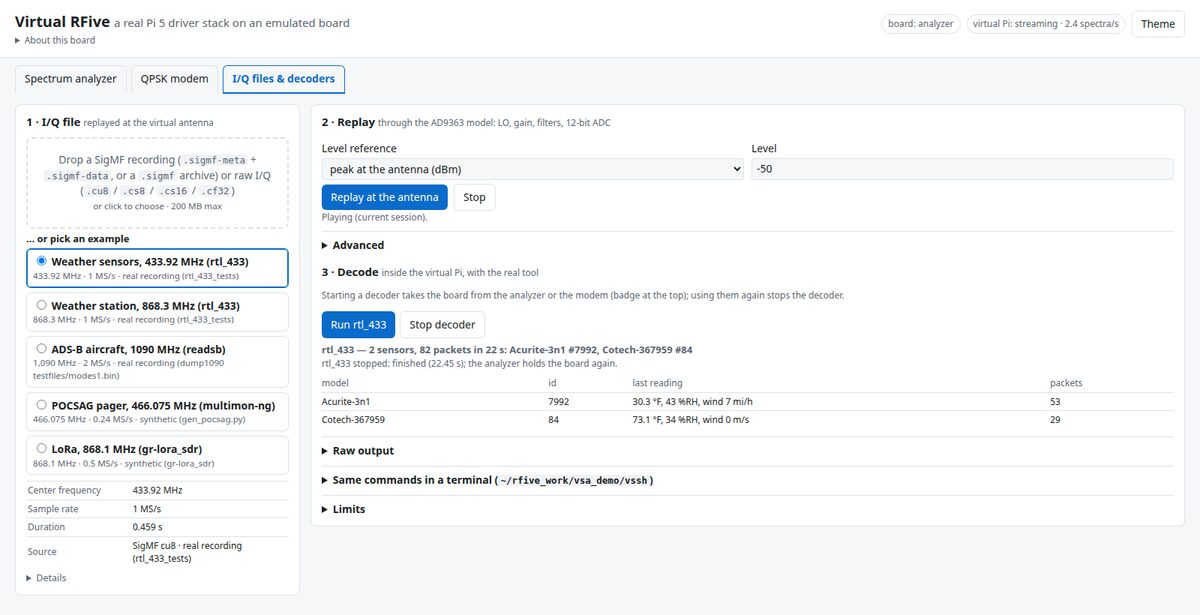Switch to the Spectrum analyzer tab
The width and height of the screenshot is (1200, 615).
click(70, 79)
